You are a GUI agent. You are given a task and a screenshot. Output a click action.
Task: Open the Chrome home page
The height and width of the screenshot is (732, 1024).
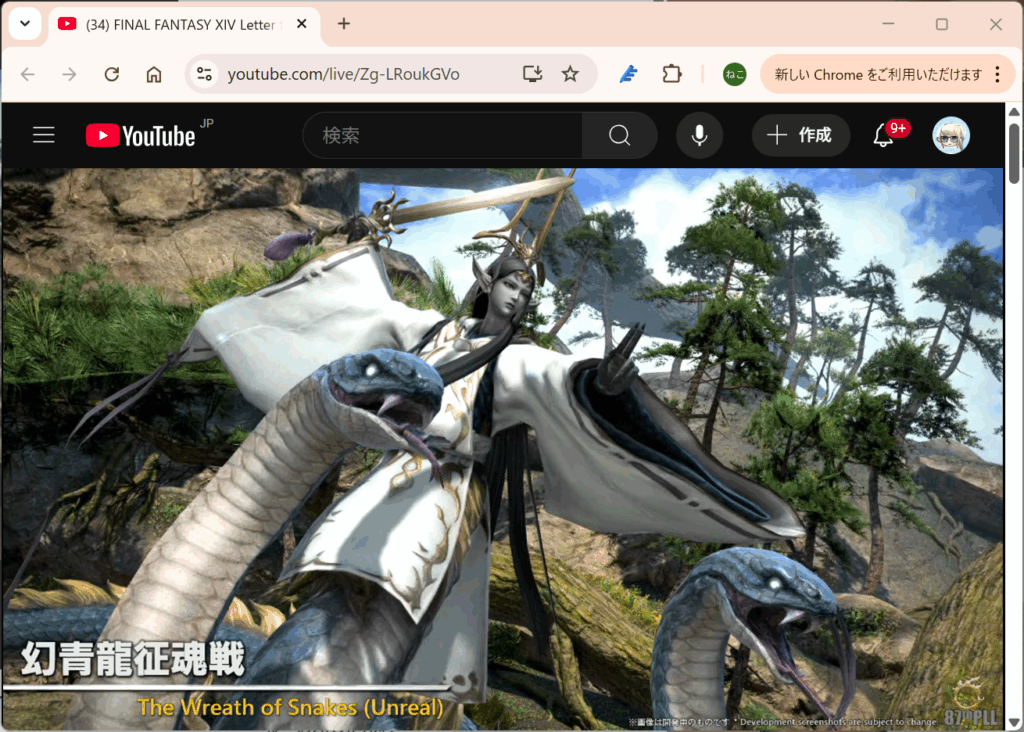click(x=153, y=74)
